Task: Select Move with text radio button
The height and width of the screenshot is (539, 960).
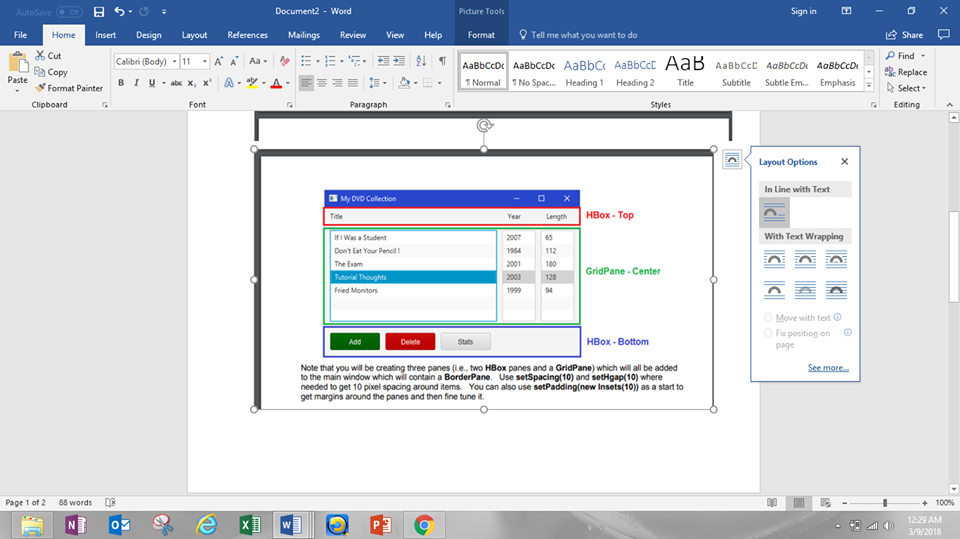Action: point(768,318)
